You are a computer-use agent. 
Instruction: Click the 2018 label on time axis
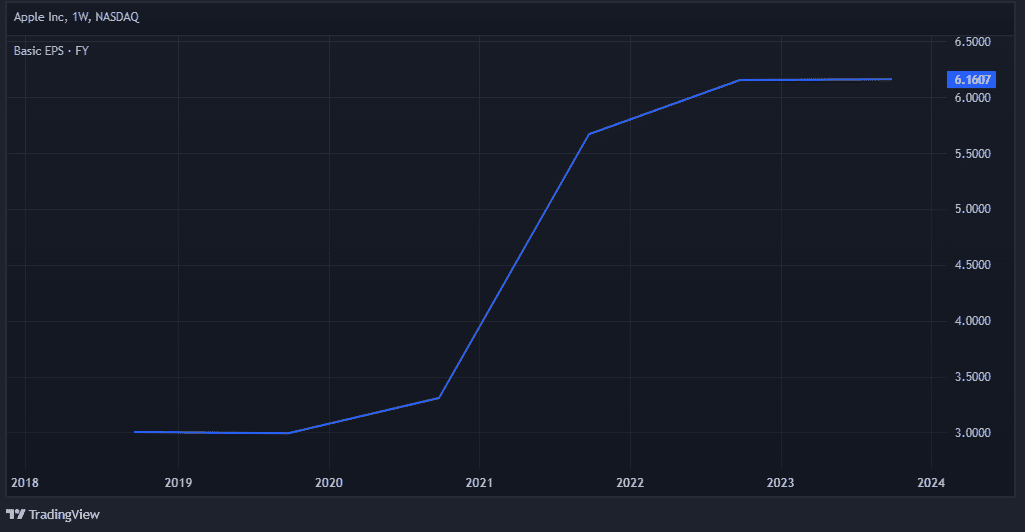(x=25, y=483)
